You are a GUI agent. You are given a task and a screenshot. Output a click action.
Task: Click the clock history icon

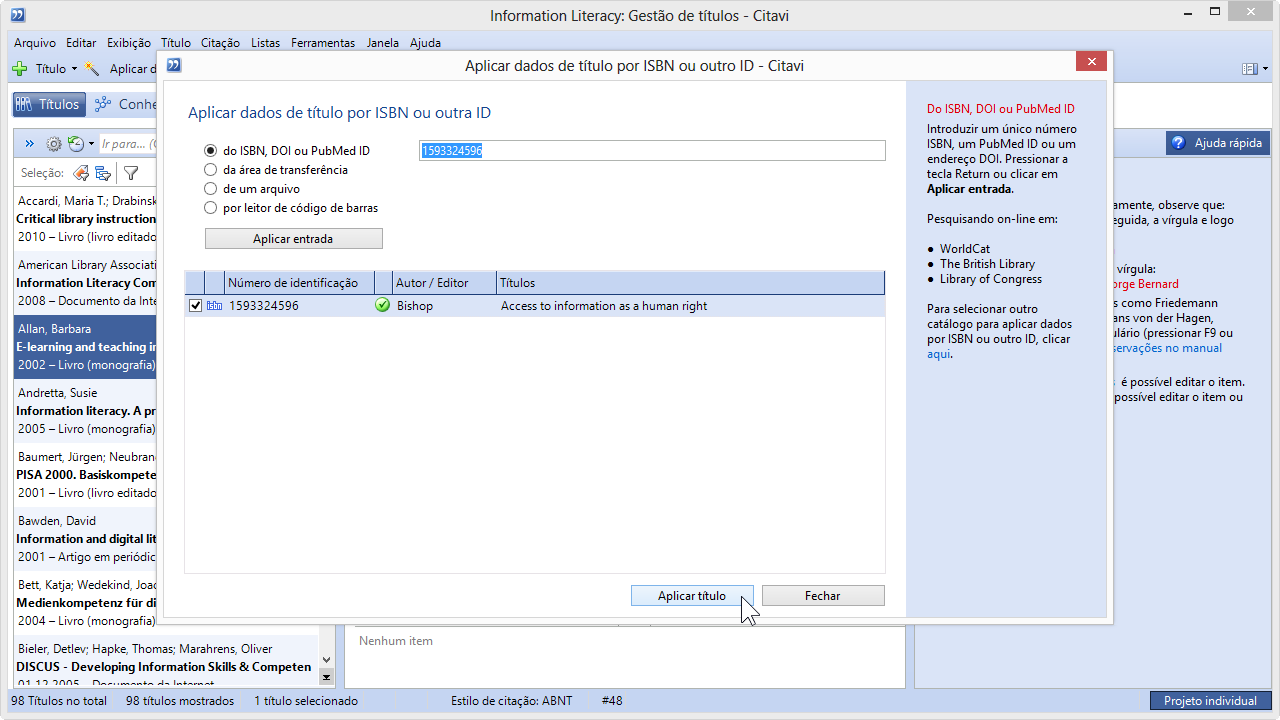76,144
